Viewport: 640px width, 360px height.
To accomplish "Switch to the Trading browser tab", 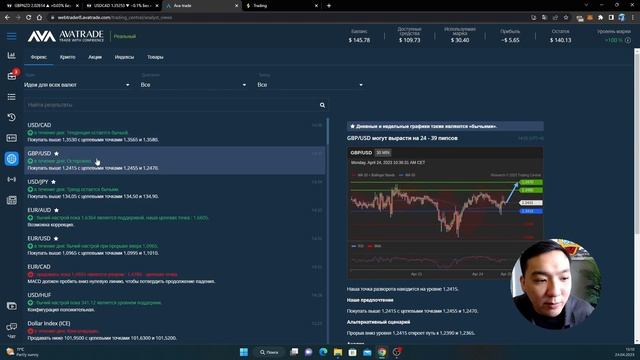I will point(282,6).
